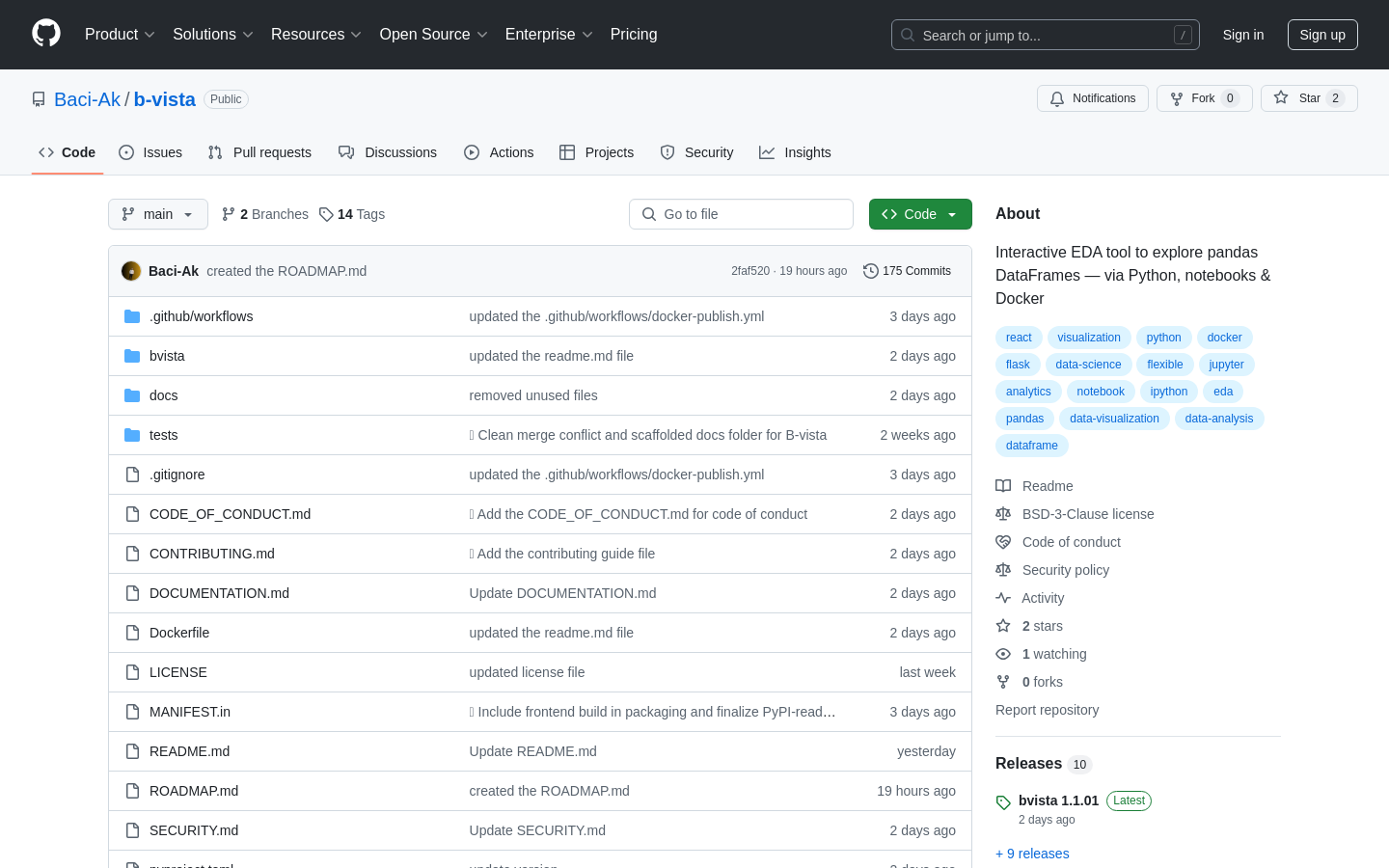Open the MANIFEST.in file
1389x868 pixels.
190,712
